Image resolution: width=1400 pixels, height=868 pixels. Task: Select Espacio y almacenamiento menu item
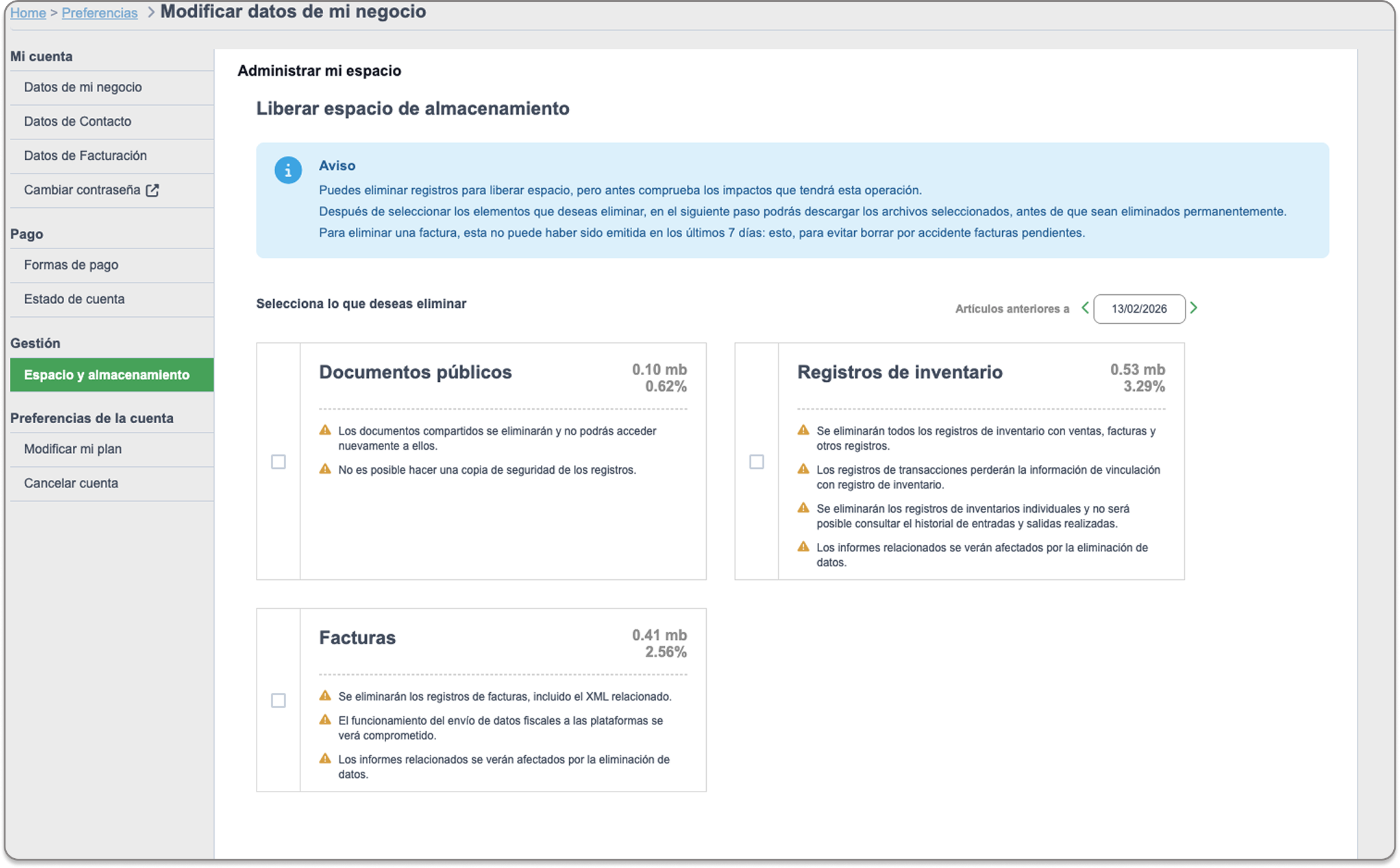112,375
